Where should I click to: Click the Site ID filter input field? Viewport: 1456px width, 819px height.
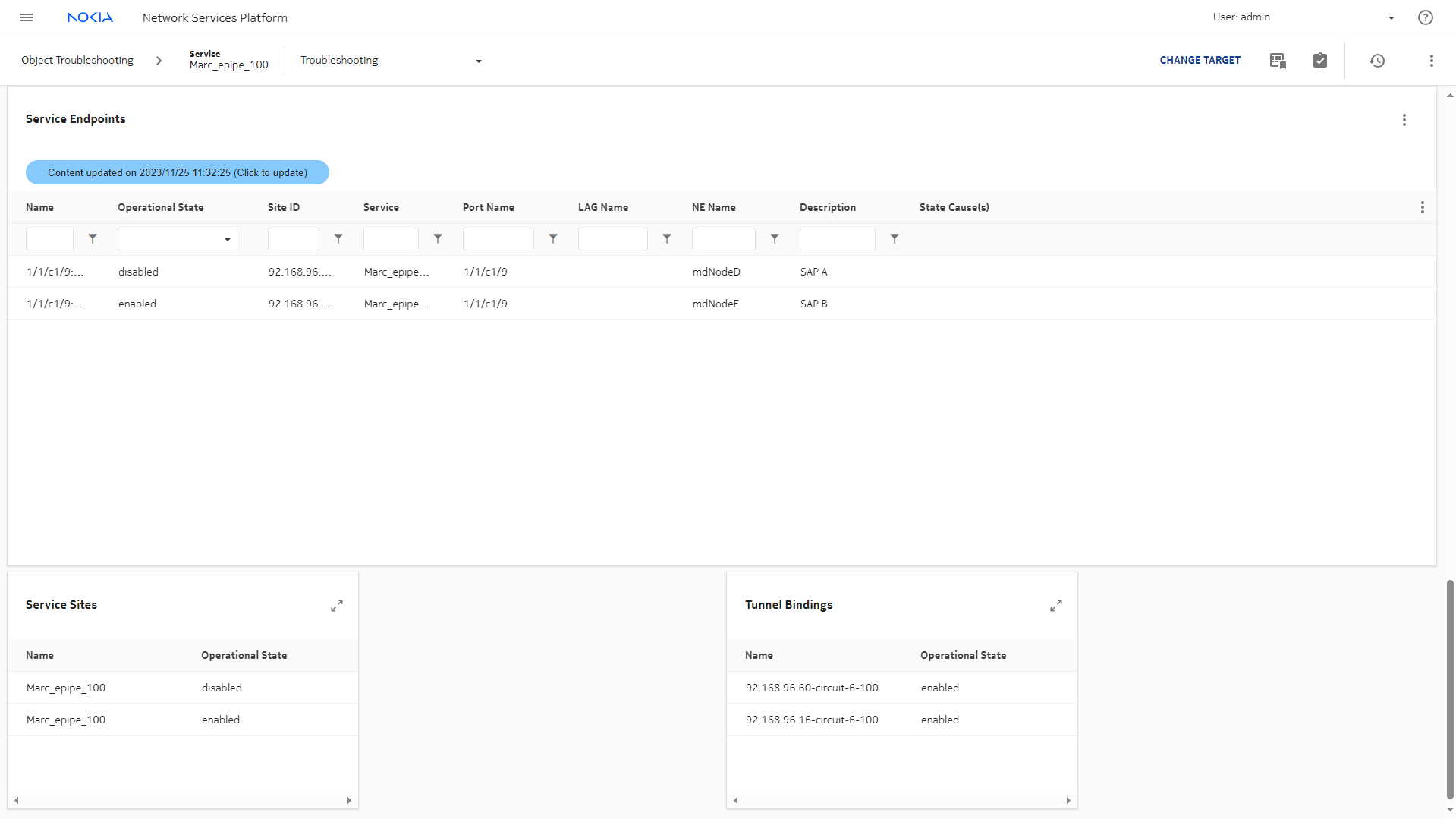pos(293,240)
